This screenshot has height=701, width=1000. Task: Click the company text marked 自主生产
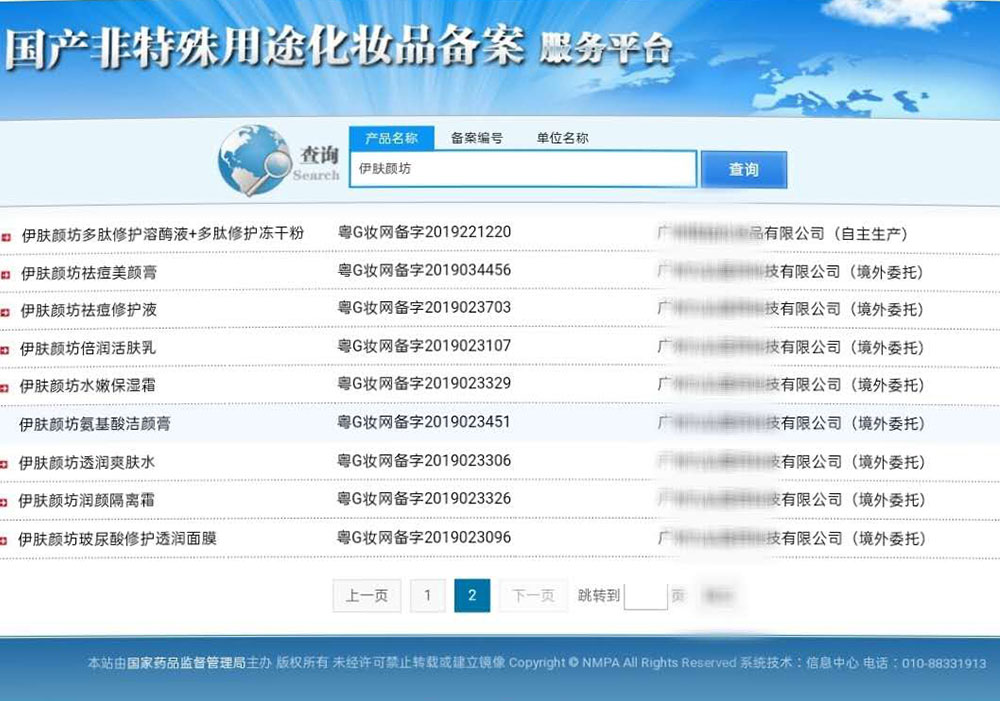tap(783, 233)
